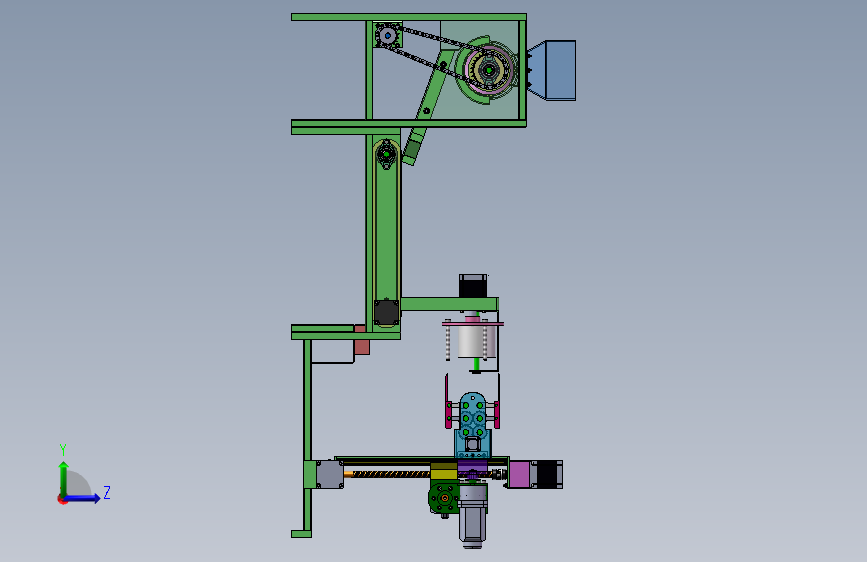Click the Y axis label
This screenshot has width=867, height=562.
63,450
